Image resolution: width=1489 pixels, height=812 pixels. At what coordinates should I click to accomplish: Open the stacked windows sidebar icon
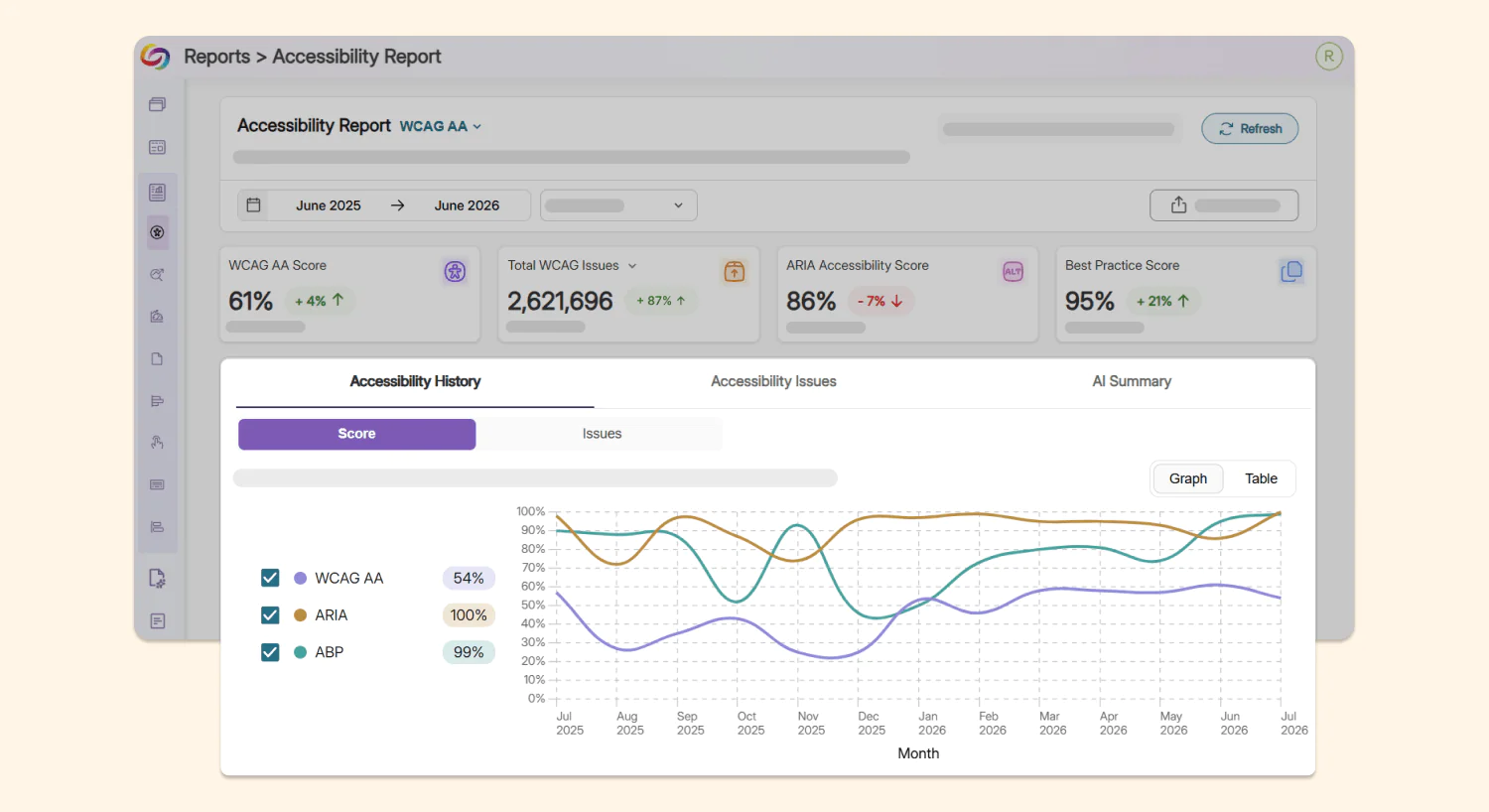(x=157, y=104)
